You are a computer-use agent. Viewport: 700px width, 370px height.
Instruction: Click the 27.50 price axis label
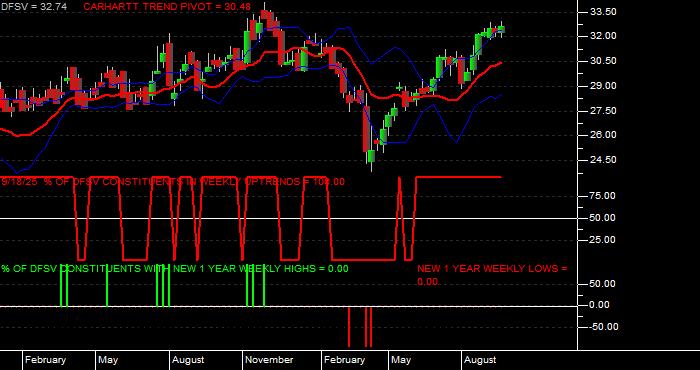pyautogui.click(x=604, y=111)
